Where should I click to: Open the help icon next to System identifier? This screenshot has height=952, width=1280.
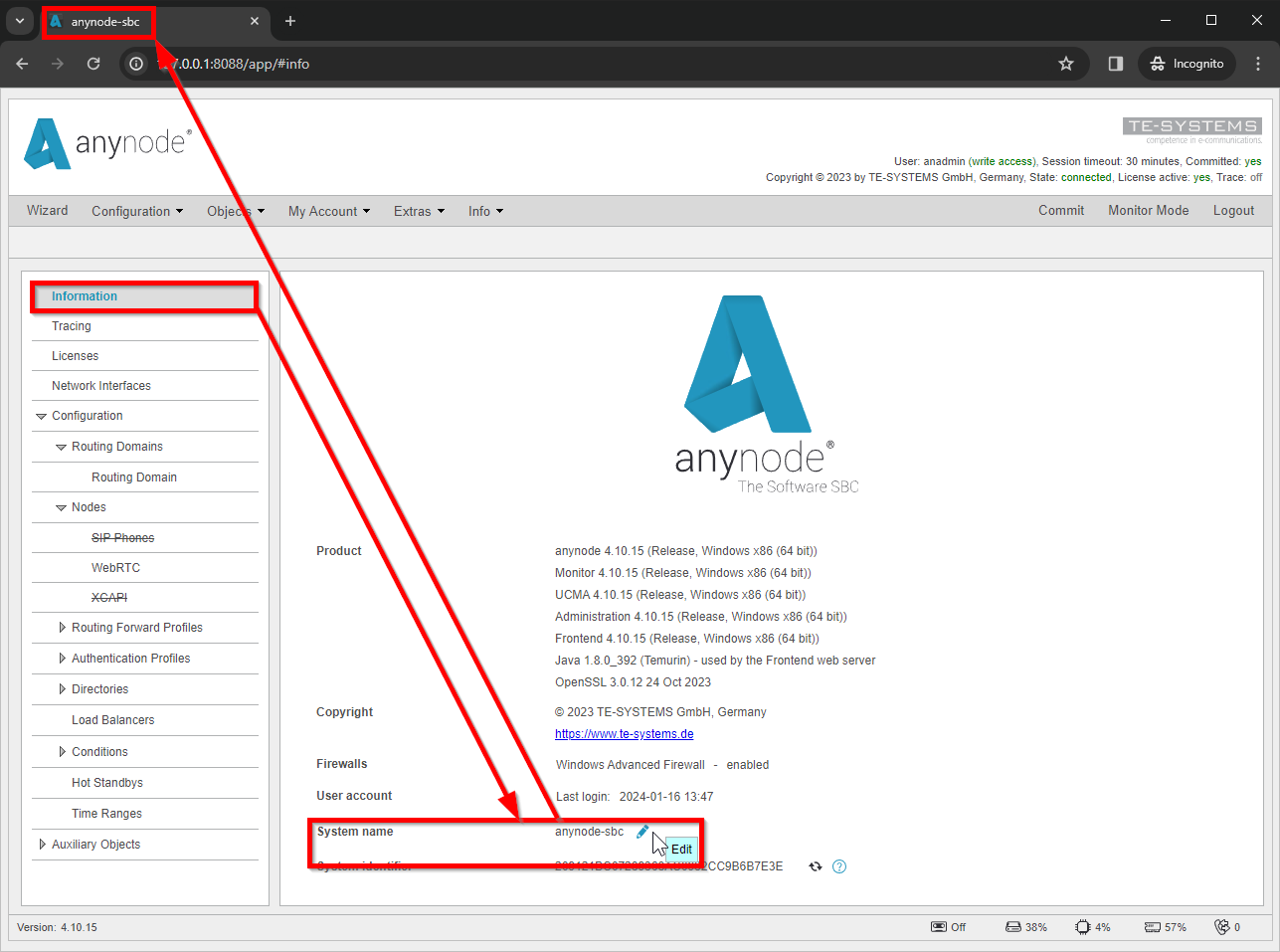click(838, 866)
